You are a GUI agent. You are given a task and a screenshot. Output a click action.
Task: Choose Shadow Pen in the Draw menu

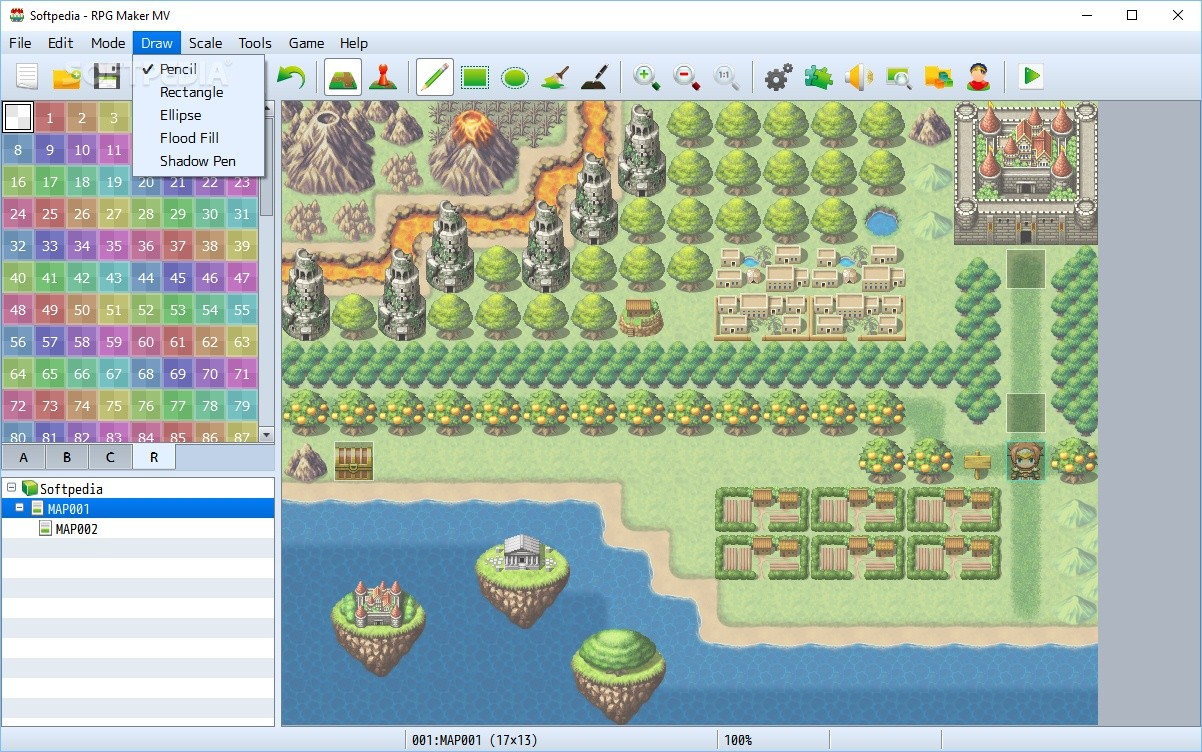point(198,161)
